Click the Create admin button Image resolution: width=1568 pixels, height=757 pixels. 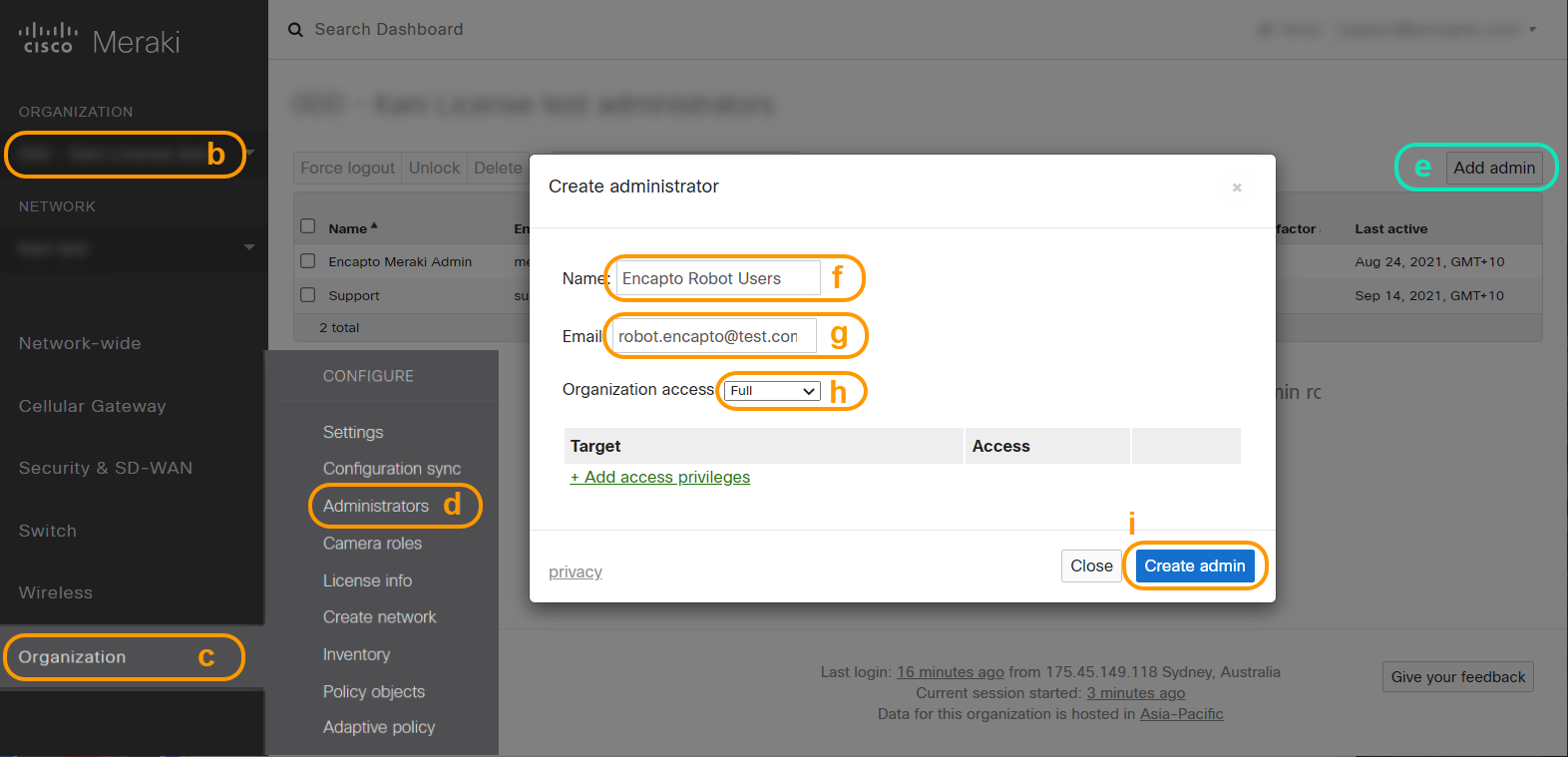[x=1195, y=566]
